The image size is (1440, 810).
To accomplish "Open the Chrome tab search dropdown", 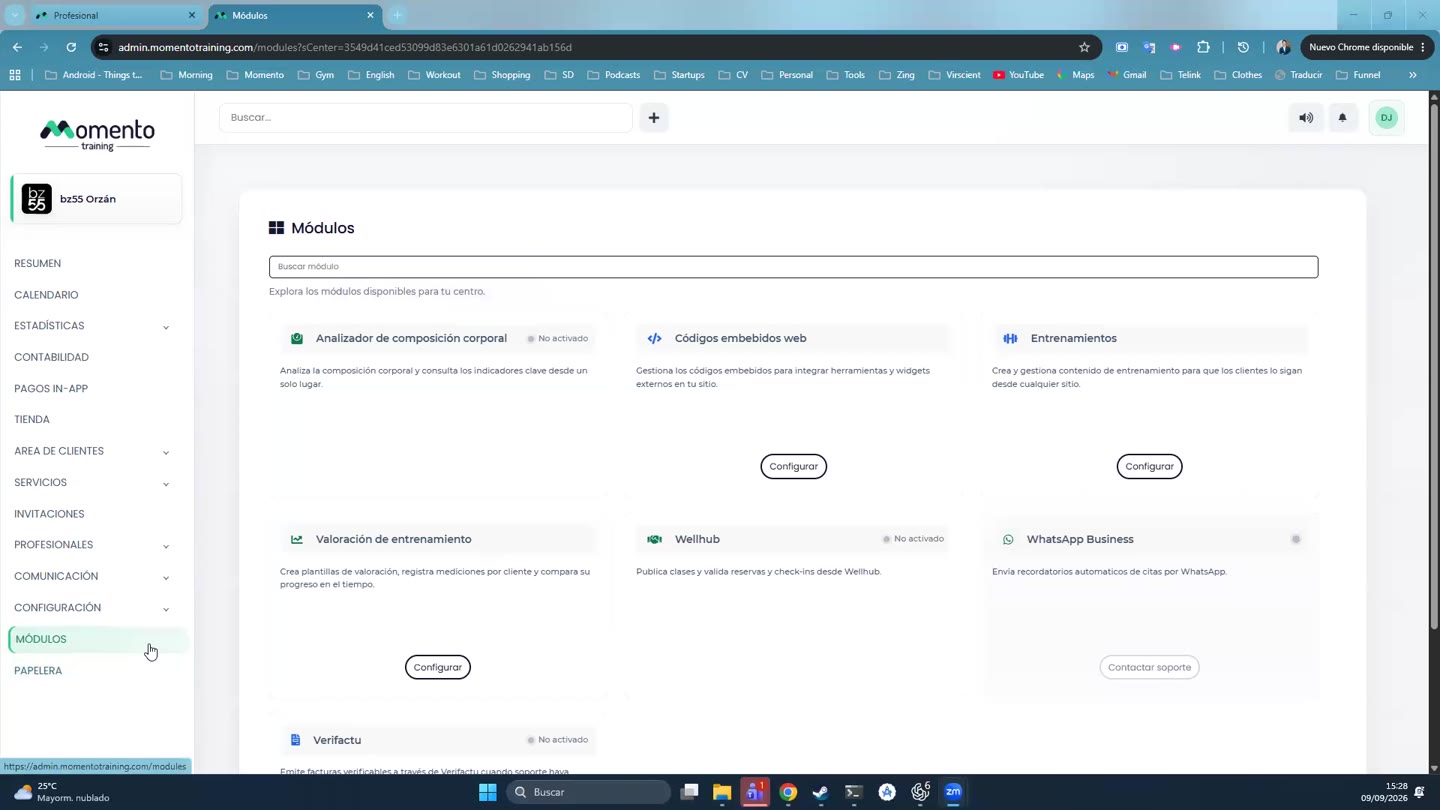I will coord(15,15).
